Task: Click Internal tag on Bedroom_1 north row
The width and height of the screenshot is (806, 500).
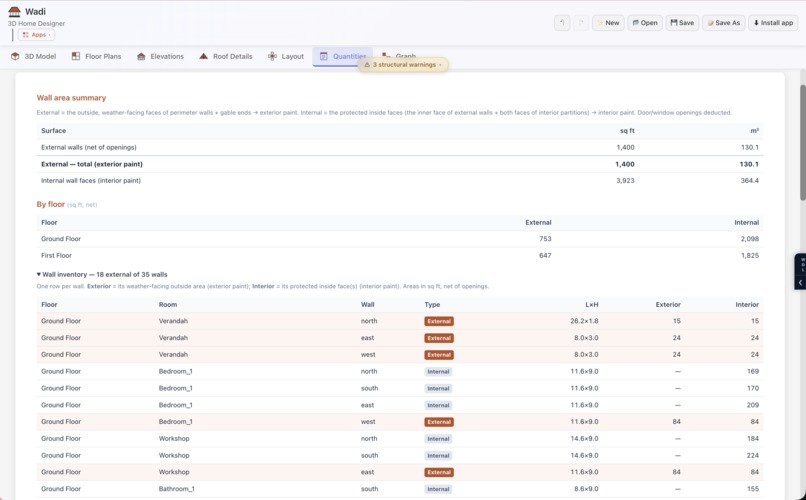Action: coord(438,372)
